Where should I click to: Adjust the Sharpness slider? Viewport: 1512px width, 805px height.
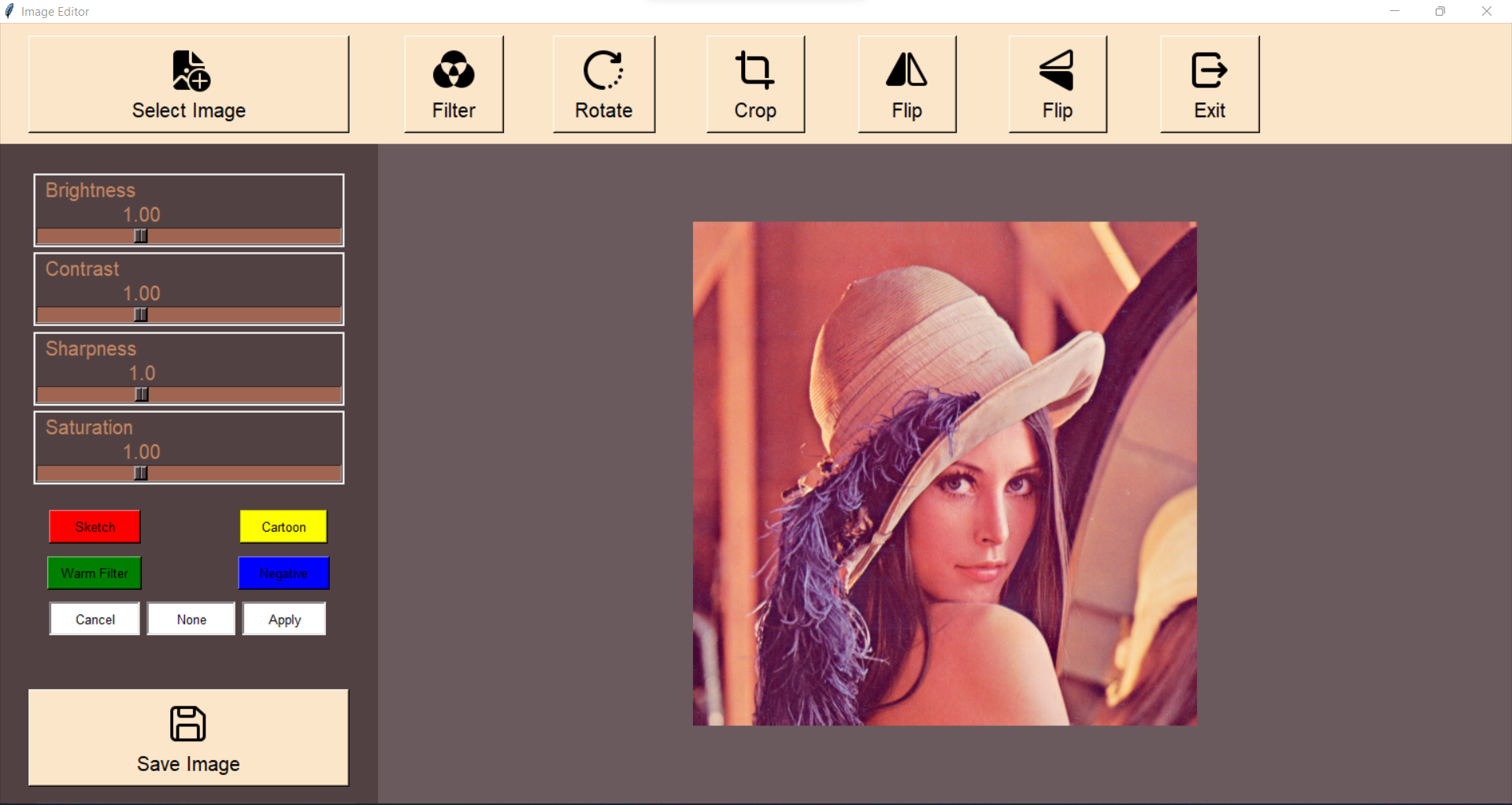tap(140, 394)
